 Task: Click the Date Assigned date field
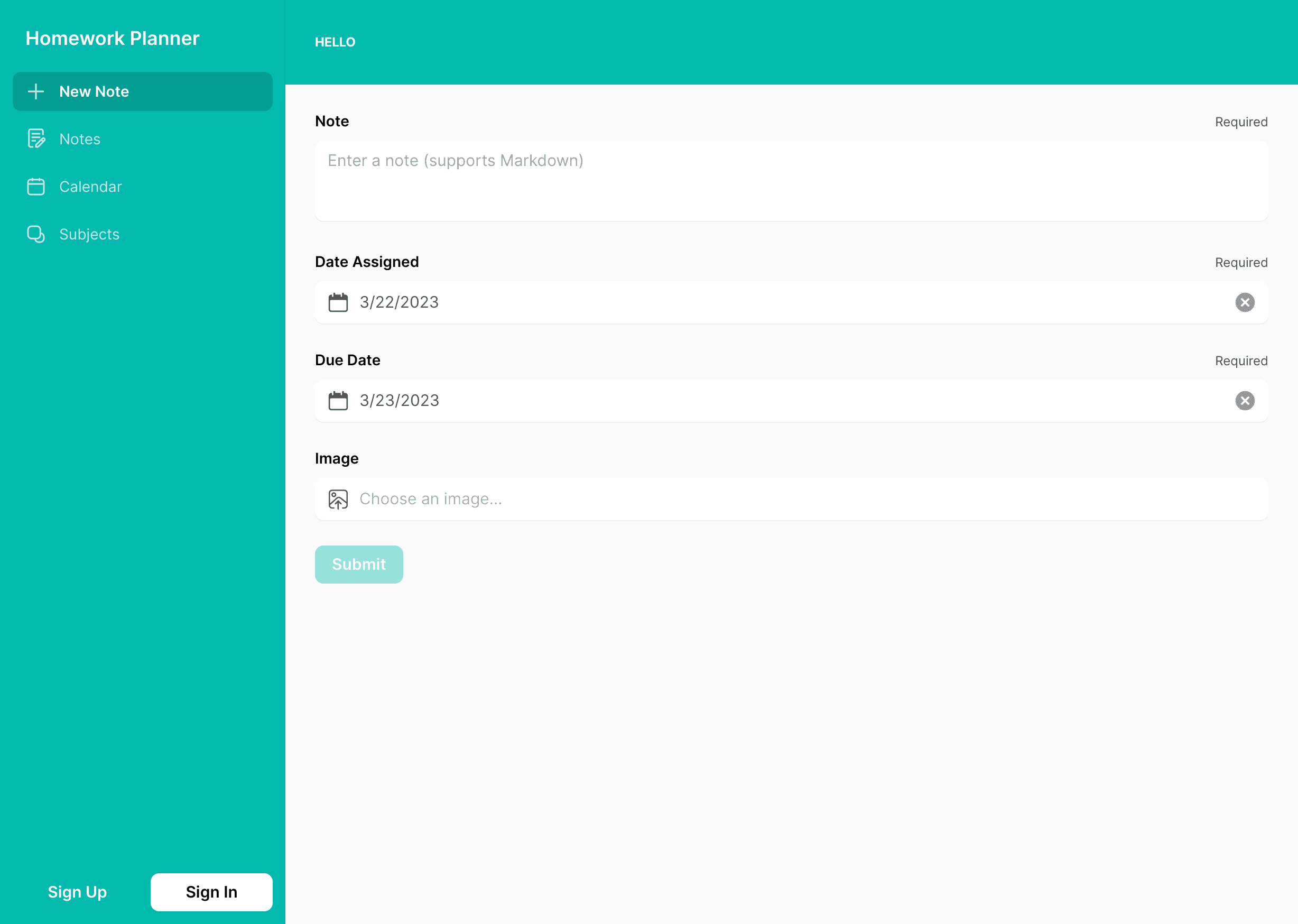tap(792, 302)
